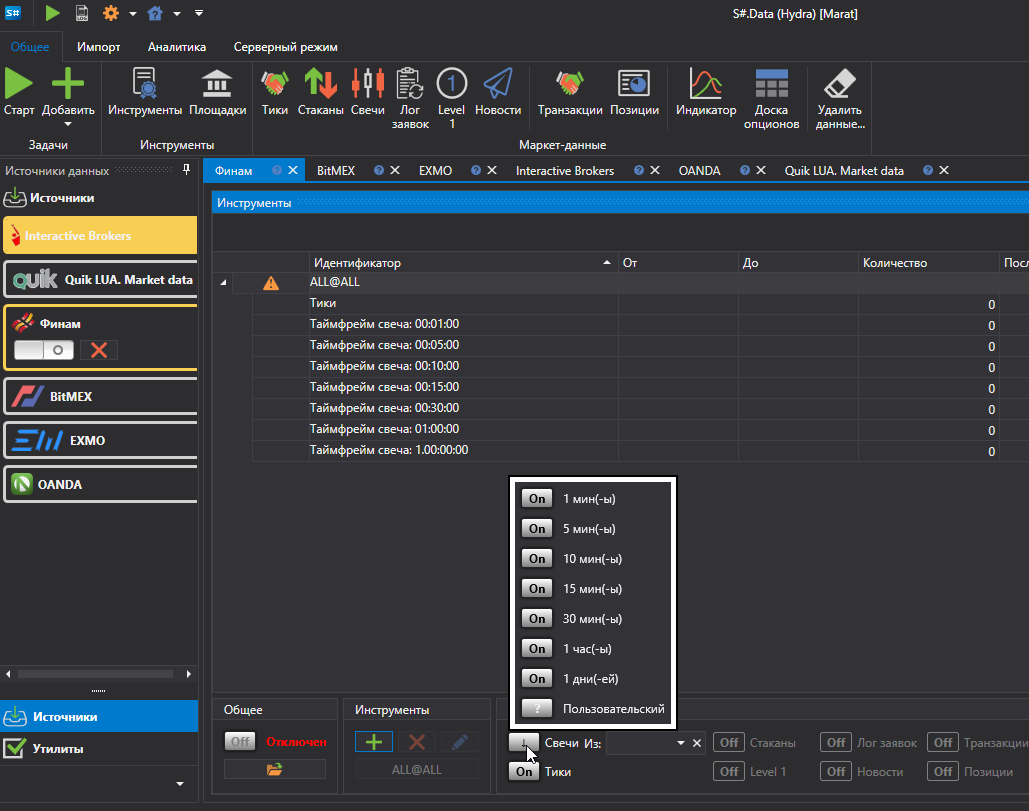
Task: Click quick-access green play button in title bar
Action: (x=52, y=13)
